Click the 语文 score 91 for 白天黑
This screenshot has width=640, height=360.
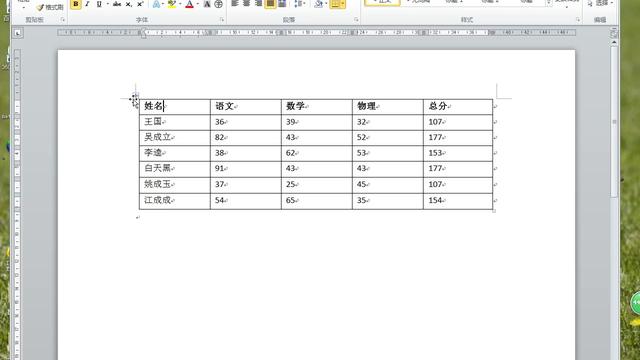246,169
